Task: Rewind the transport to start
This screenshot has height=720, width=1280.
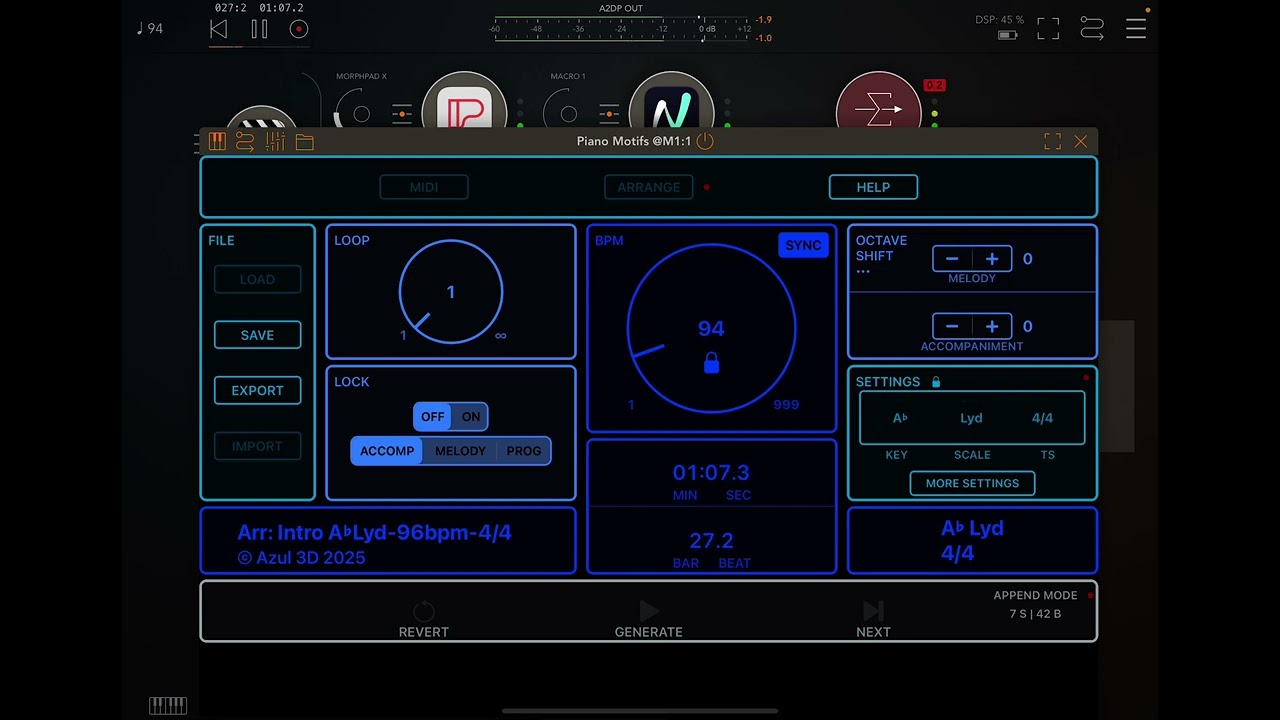Action: click(x=218, y=29)
